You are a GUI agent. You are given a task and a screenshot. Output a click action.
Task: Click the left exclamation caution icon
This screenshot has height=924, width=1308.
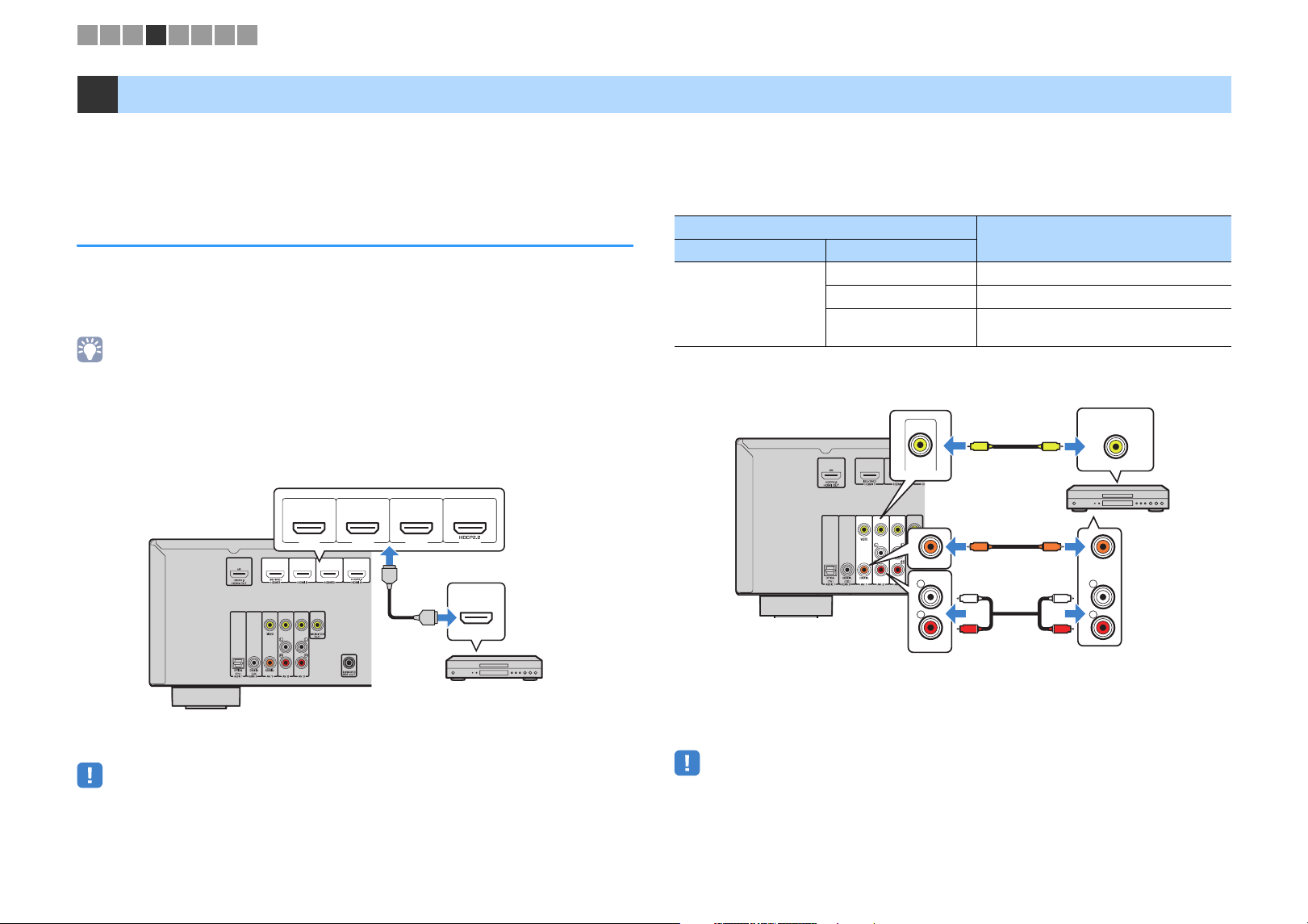point(90,776)
